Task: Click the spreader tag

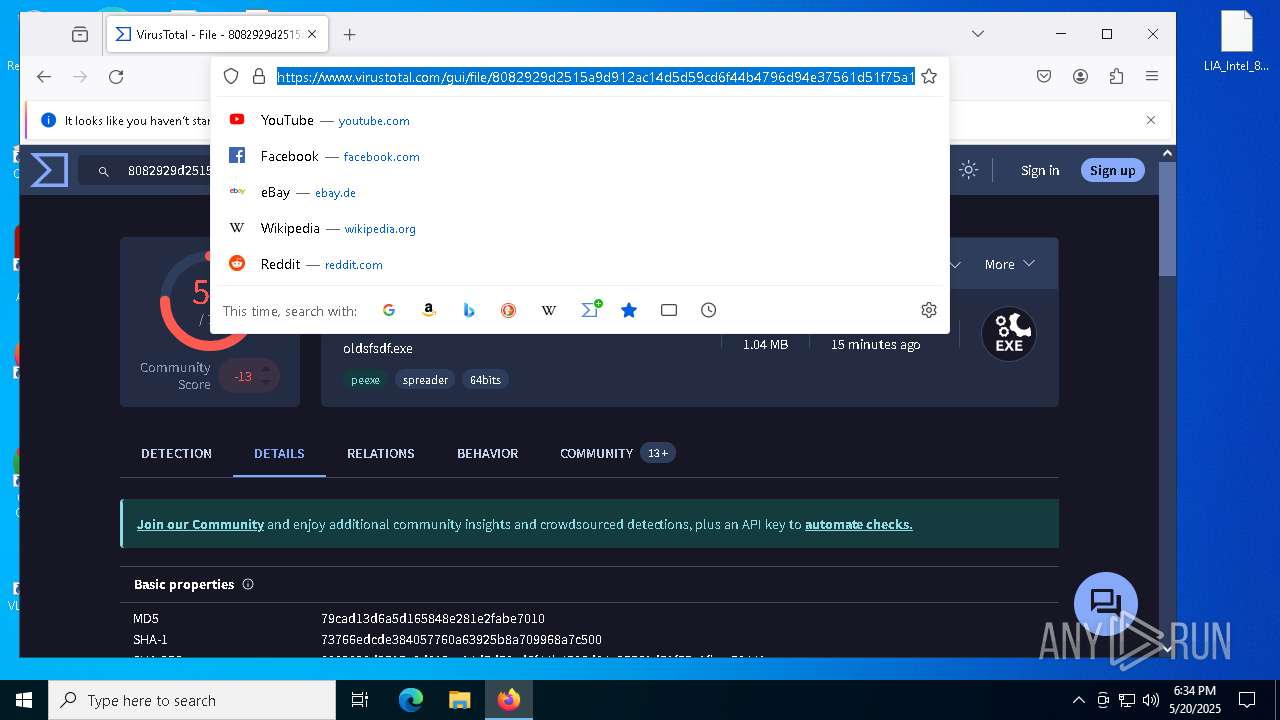Action: [425, 380]
